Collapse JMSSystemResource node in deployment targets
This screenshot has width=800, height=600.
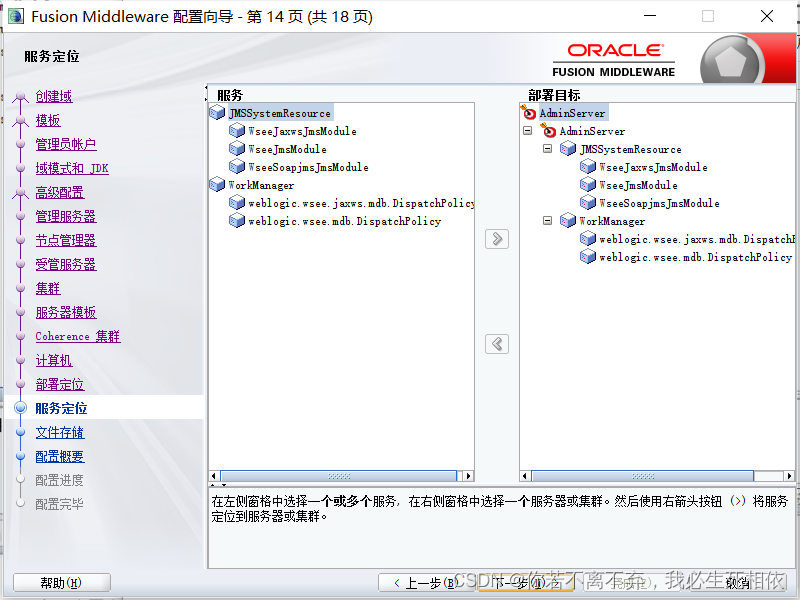[547, 149]
